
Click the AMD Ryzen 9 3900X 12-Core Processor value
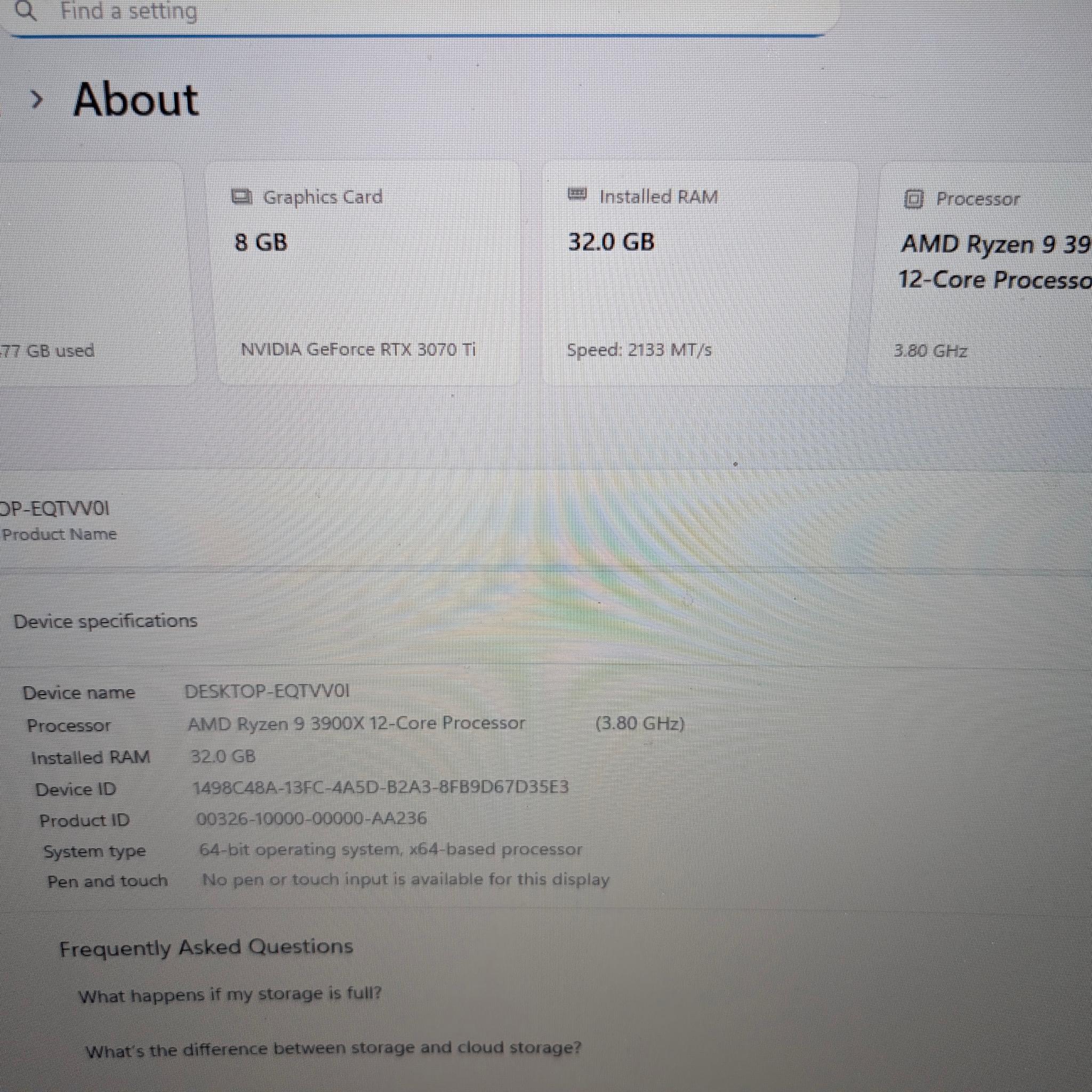[x=357, y=724]
